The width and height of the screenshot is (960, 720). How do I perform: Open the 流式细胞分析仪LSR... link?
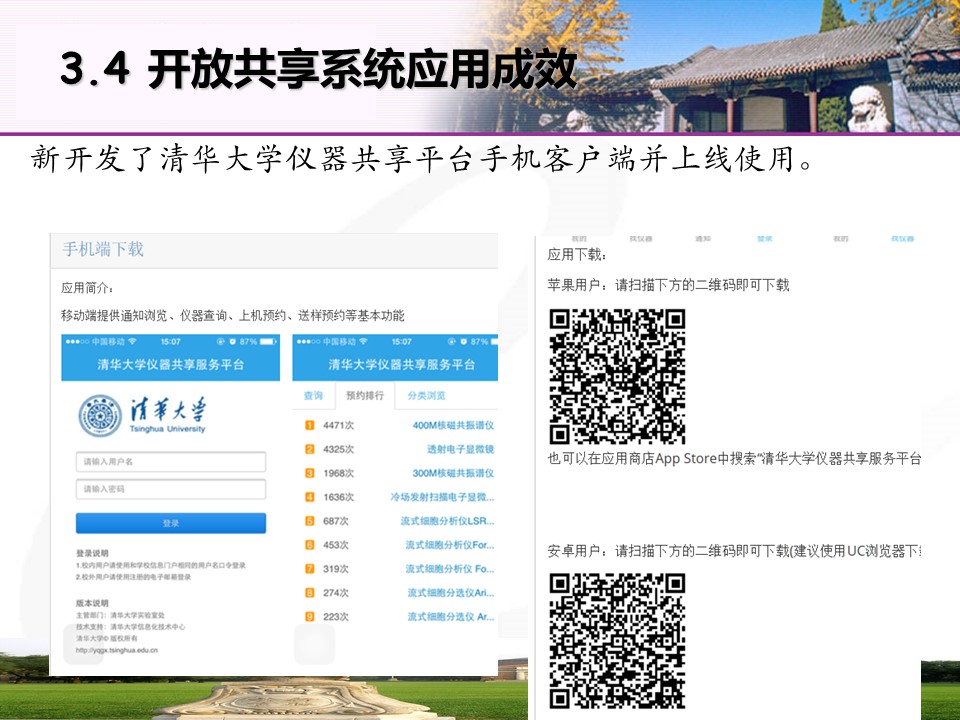click(x=448, y=521)
